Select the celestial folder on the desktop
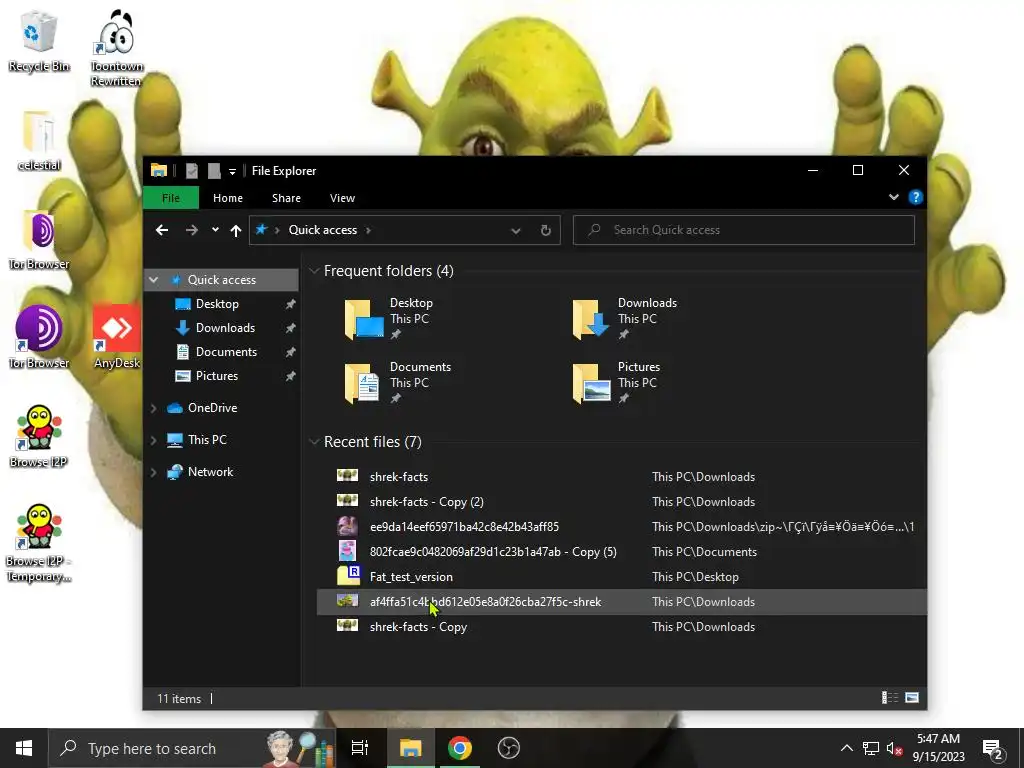 click(x=39, y=140)
